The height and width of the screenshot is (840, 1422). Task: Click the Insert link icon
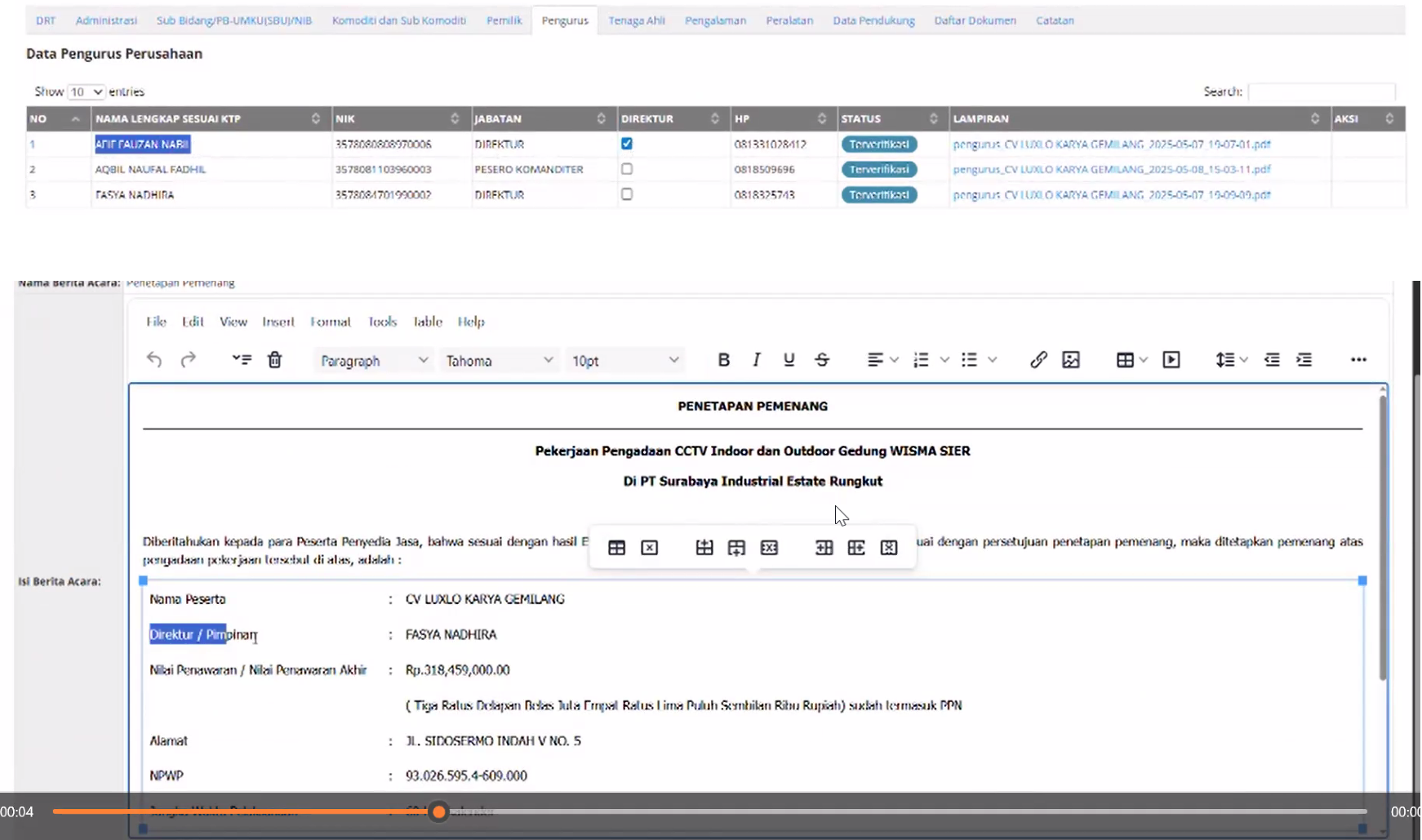(x=1038, y=360)
